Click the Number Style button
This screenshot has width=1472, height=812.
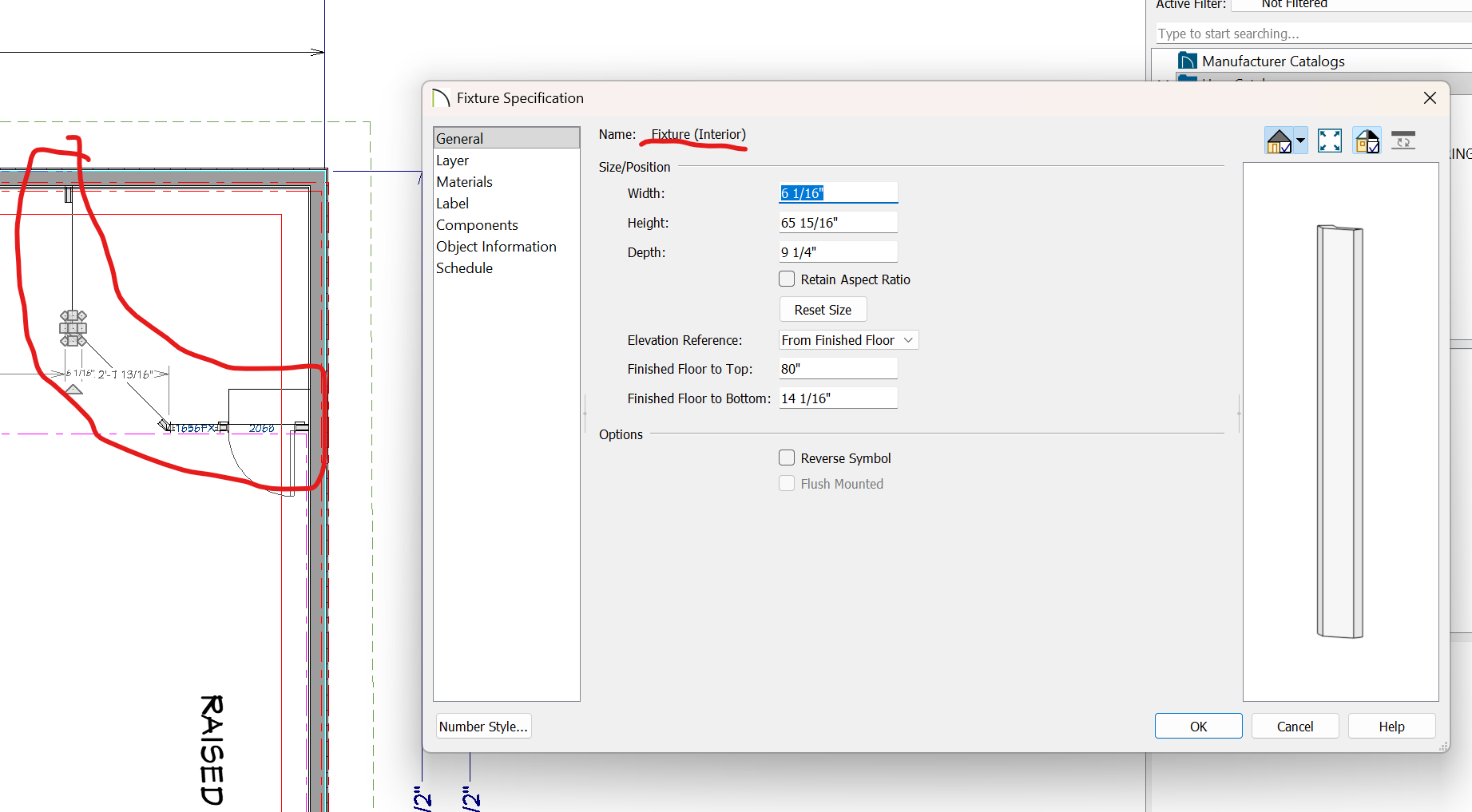pos(483,727)
